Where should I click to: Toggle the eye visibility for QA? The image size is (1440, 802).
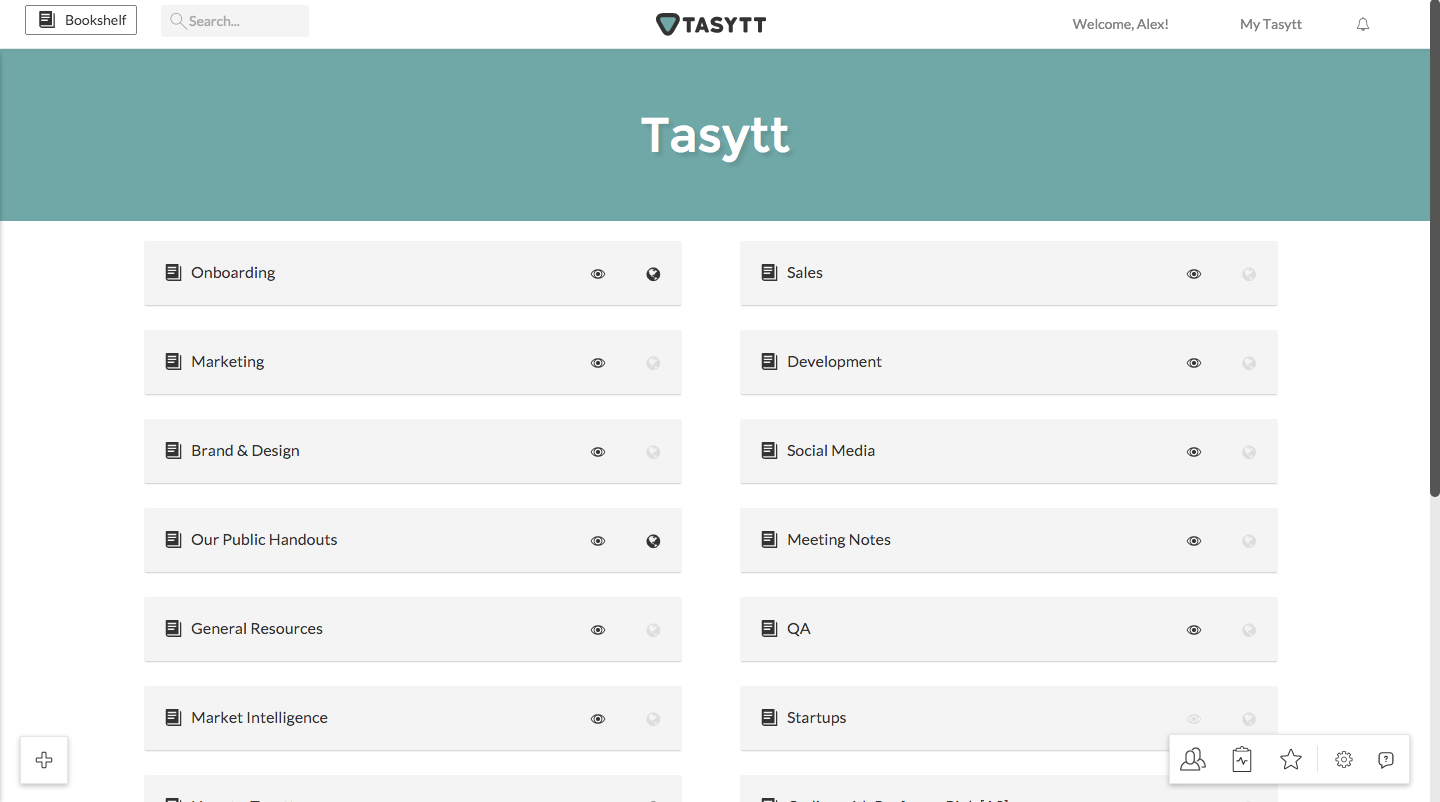[x=1194, y=630]
